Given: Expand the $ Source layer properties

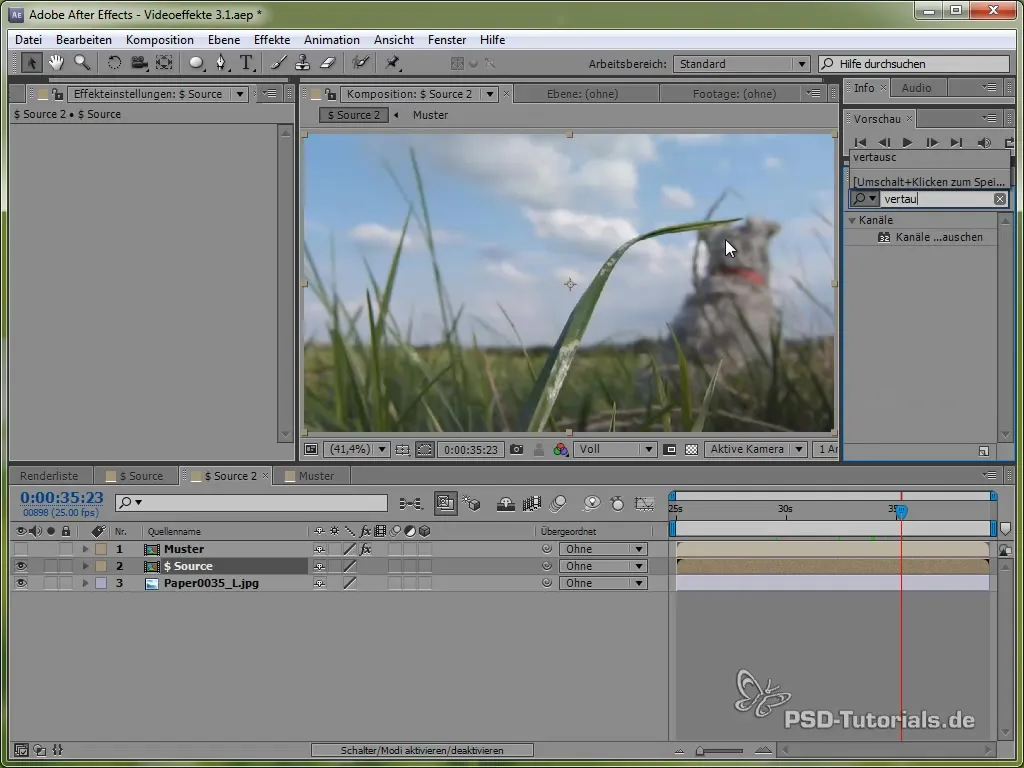Looking at the screenshot, I should (x=85, y=566).
